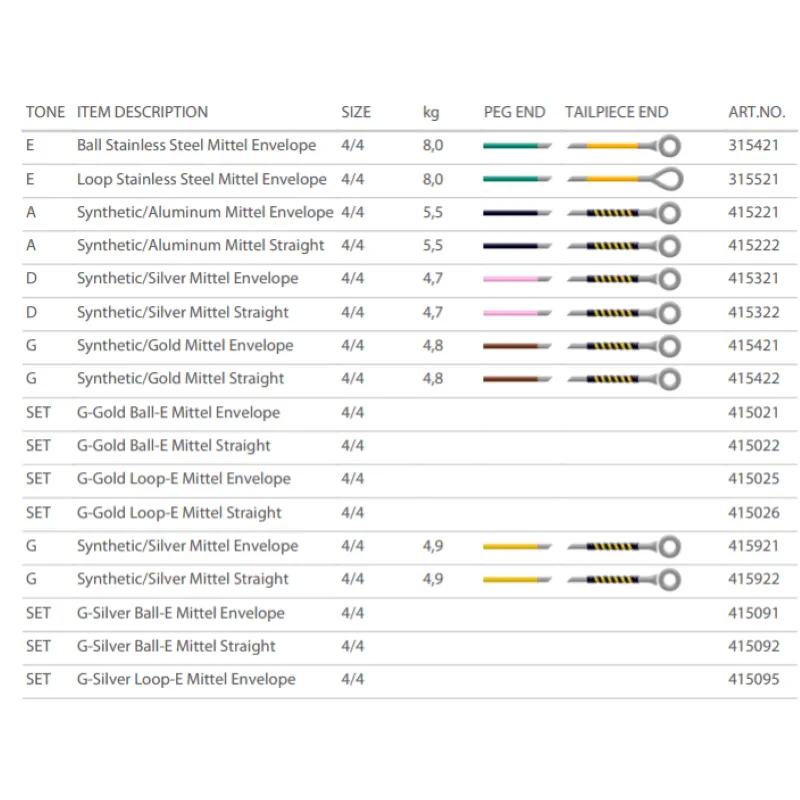Click article number 415095
800x800 pixels.
pyautogui.click(x=754, y=680)
